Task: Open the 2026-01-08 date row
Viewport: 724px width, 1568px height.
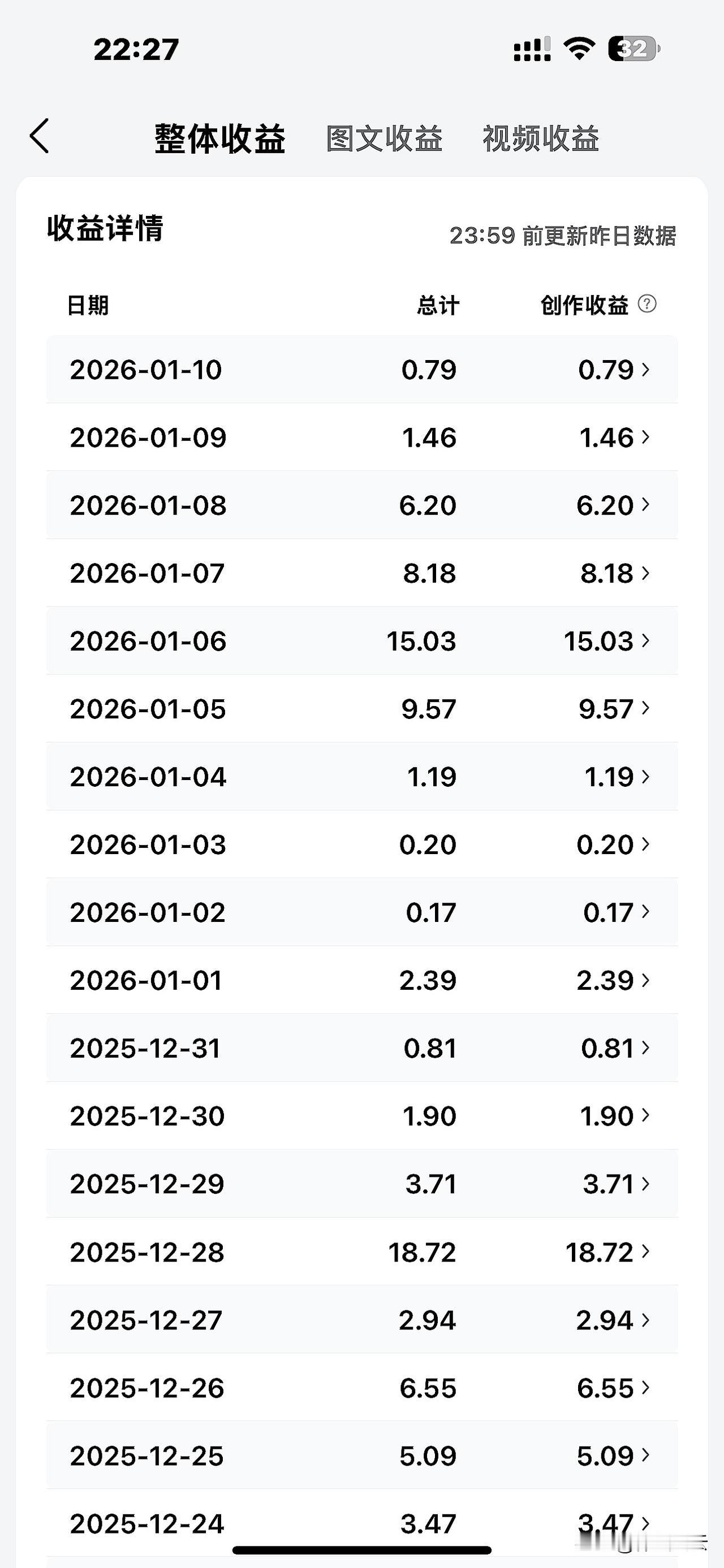Action: (x=148, y=505)
